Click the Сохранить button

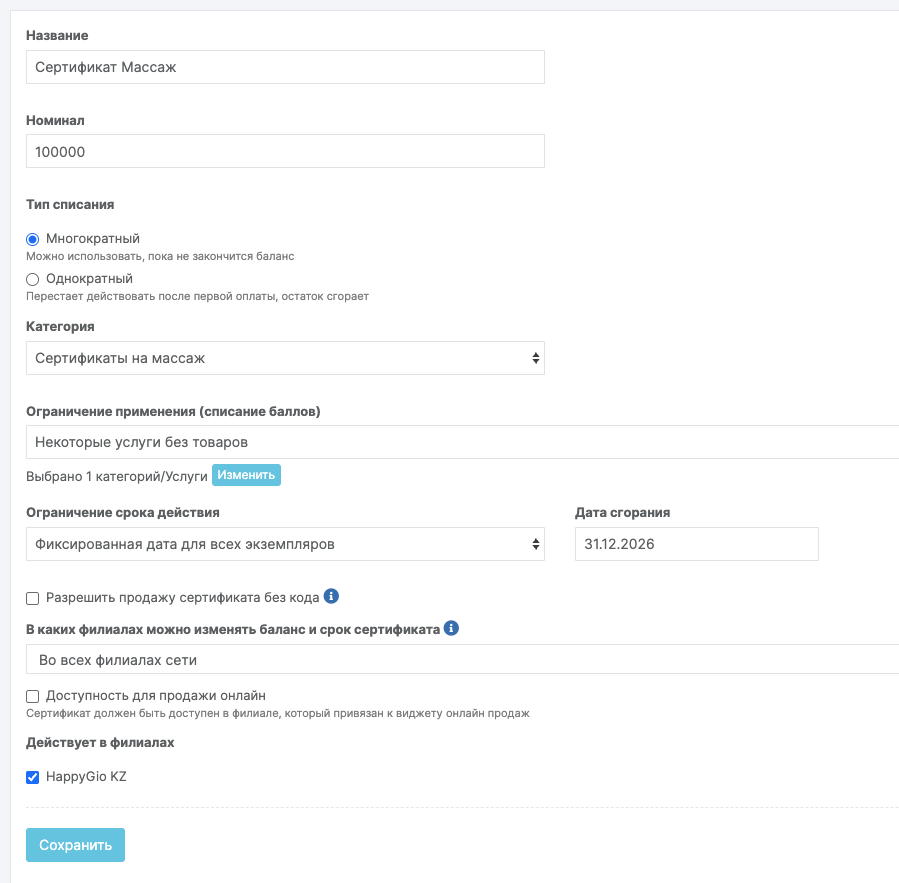coord(75,845)
